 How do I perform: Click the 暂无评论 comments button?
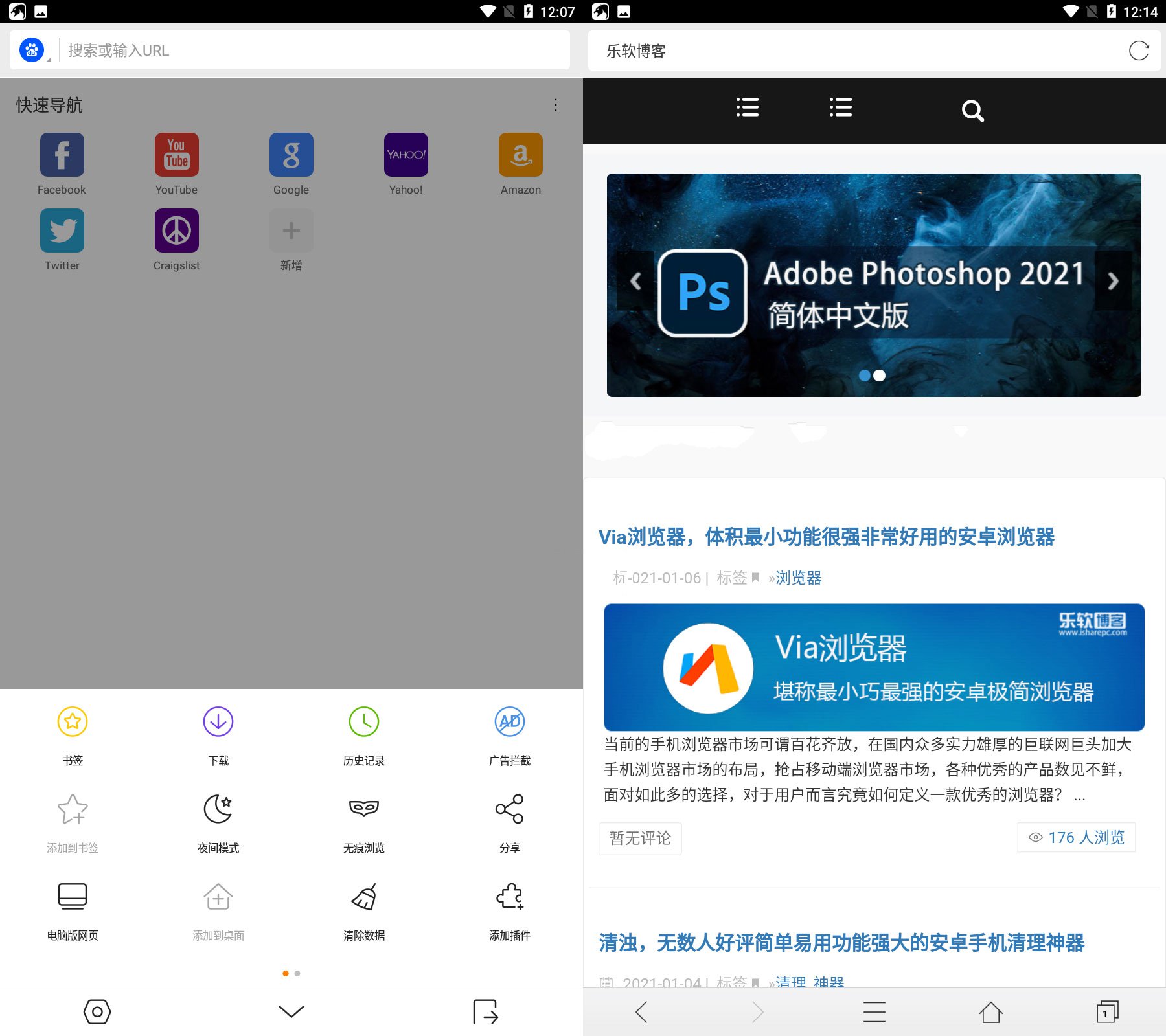[x=640, y=838]
